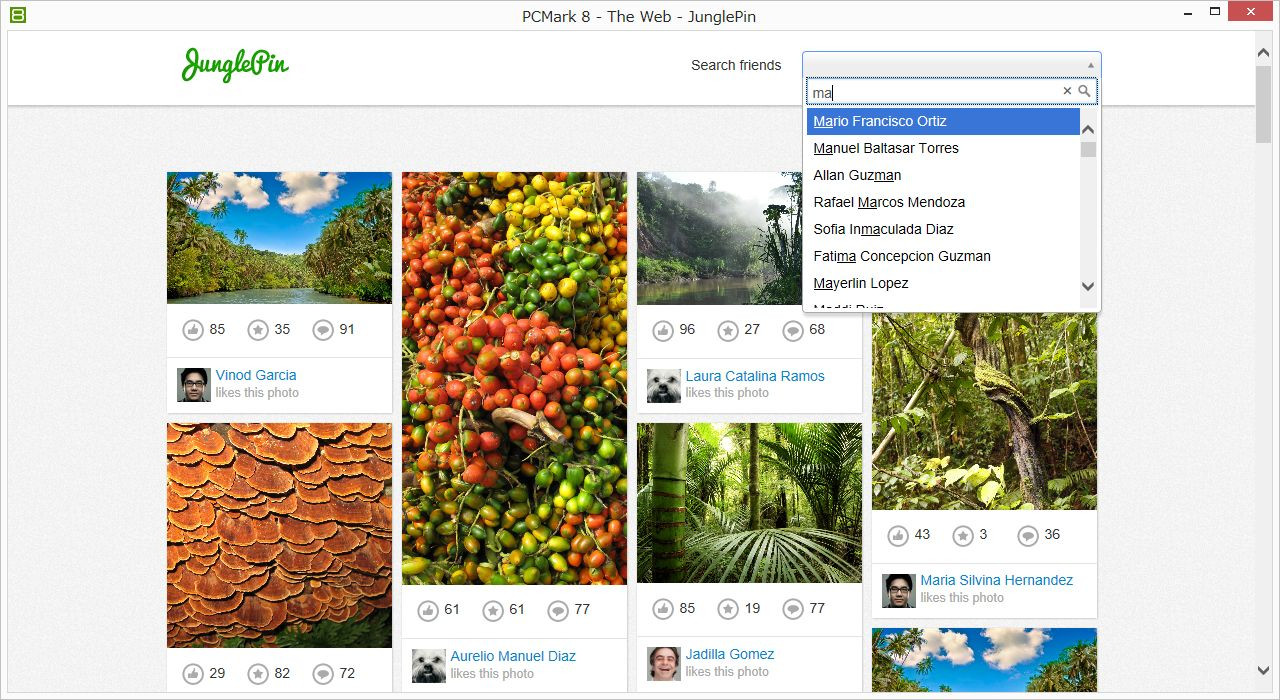
Task: Clear the search text with the X icon
Action: [x=1067, y=91]
